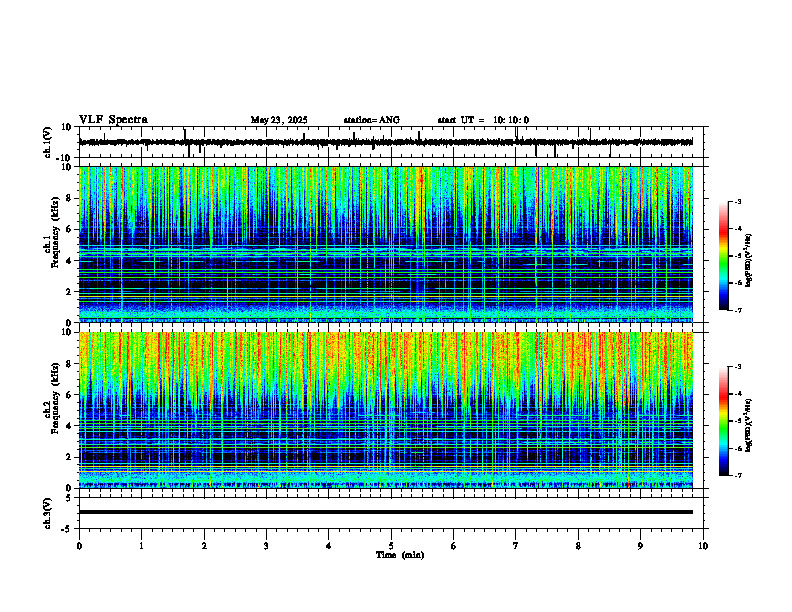Click time axis tick label "7"

[x=516, y=546]
